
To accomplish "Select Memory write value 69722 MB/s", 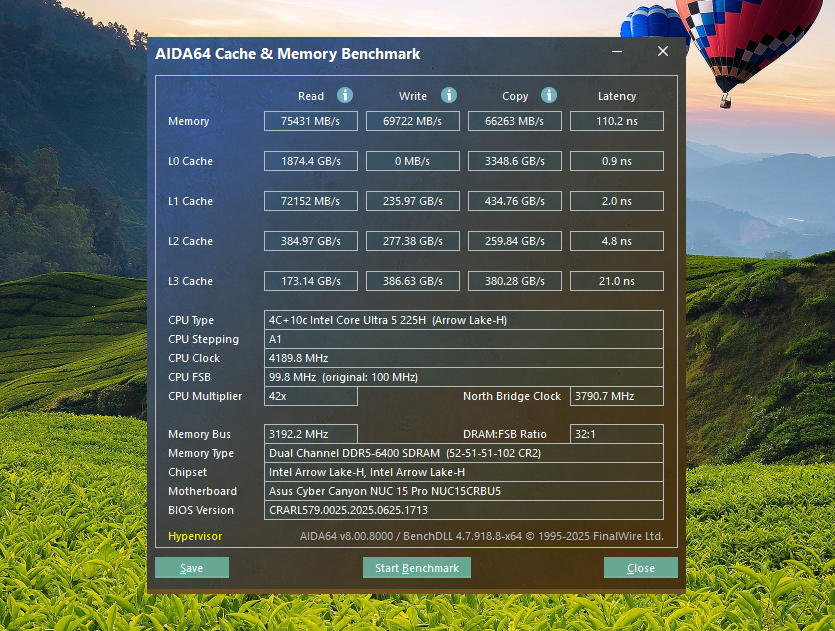I will coord(413,121).
